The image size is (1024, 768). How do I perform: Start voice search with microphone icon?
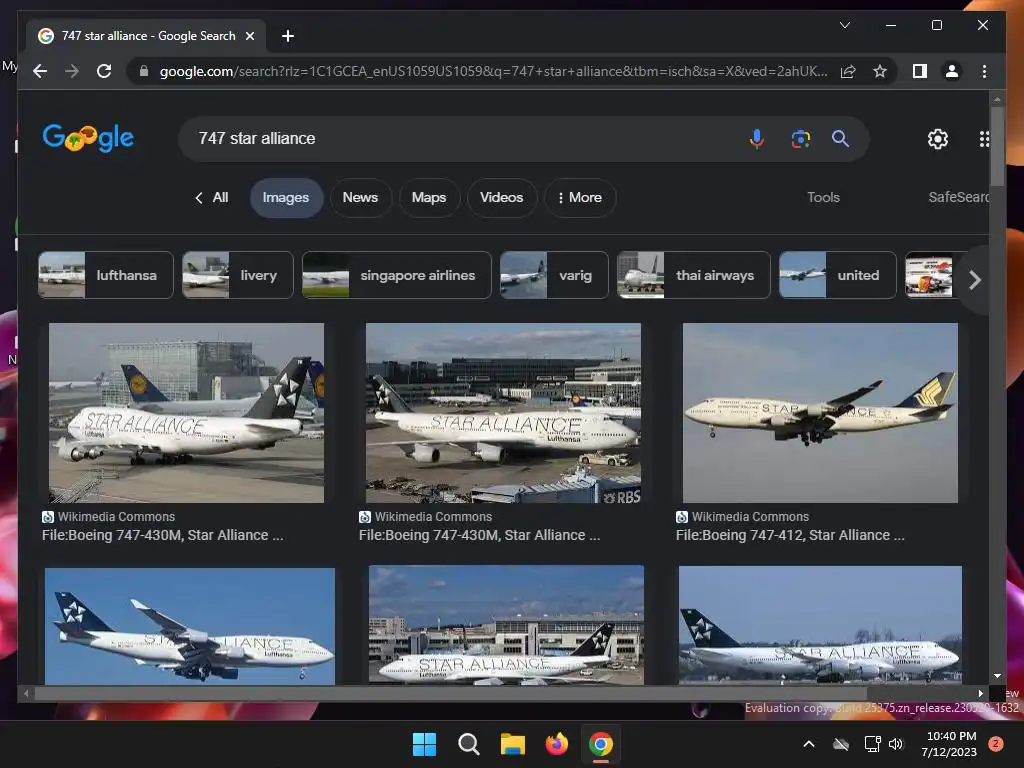pyautogui.click(x=756, y=138)
